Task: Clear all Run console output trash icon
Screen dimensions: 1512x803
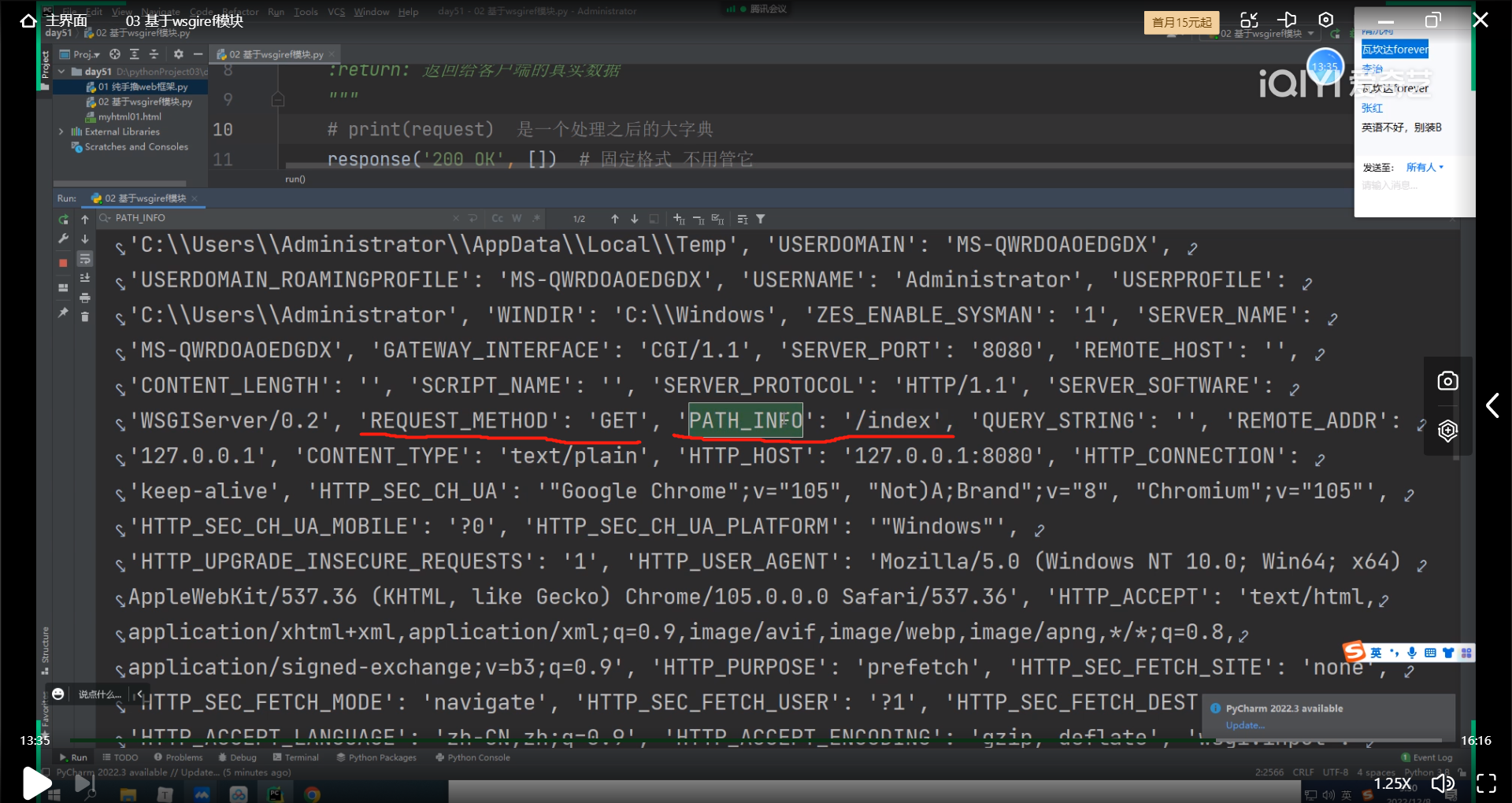Action: click(x=85, y=316)
